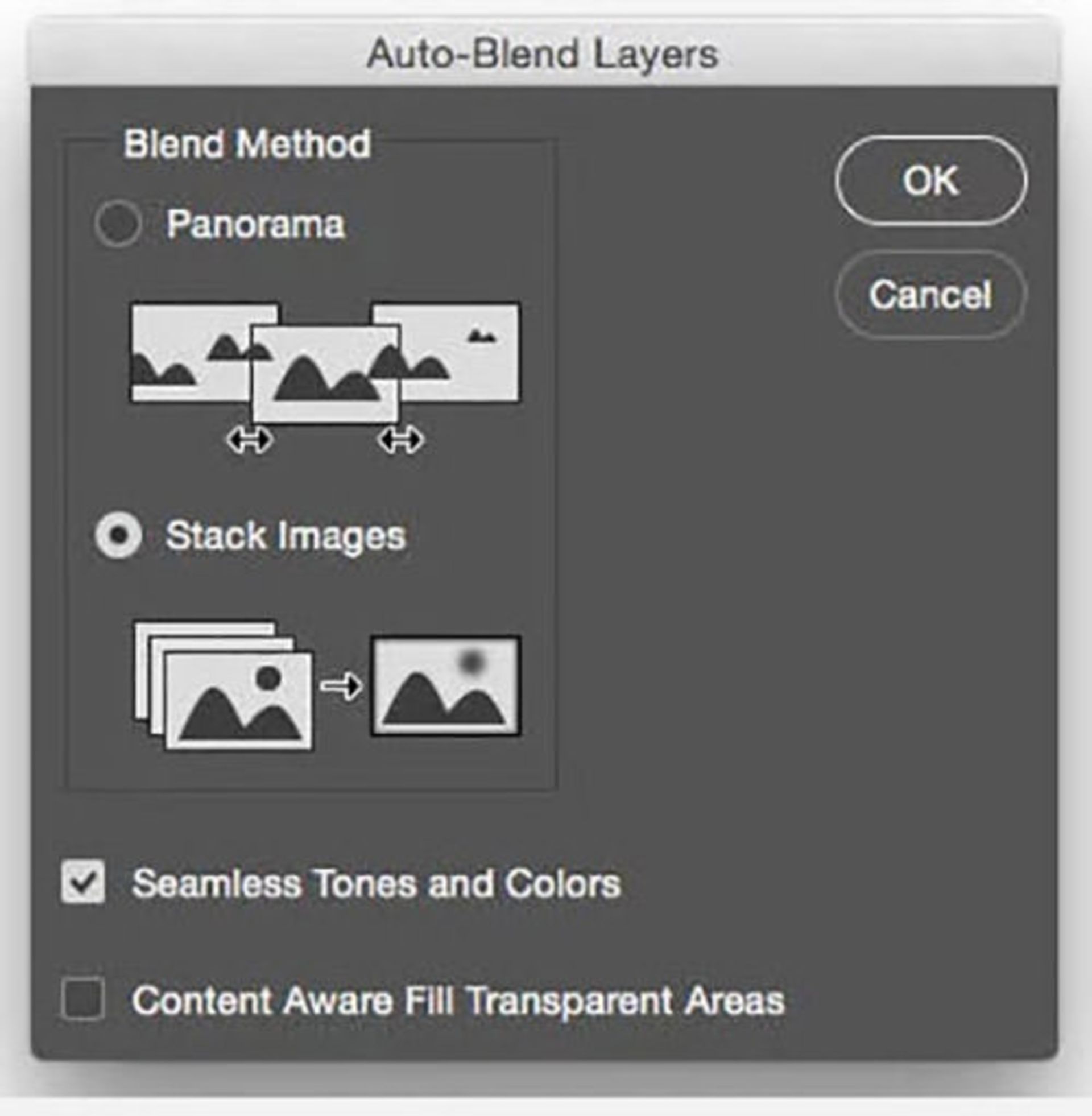Click the arrow between stack and result
Viewport: 1092px width, 1116px height.
point(341,686)
